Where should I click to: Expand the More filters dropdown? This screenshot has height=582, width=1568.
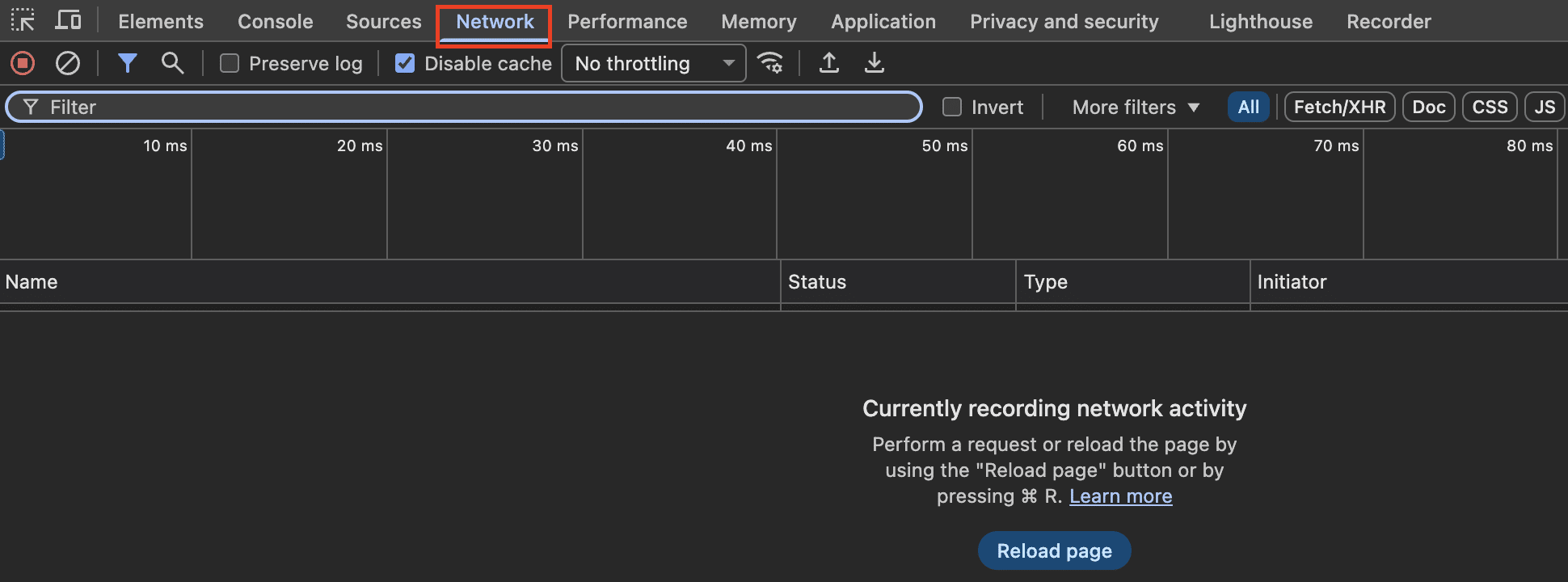(1135, 107)
